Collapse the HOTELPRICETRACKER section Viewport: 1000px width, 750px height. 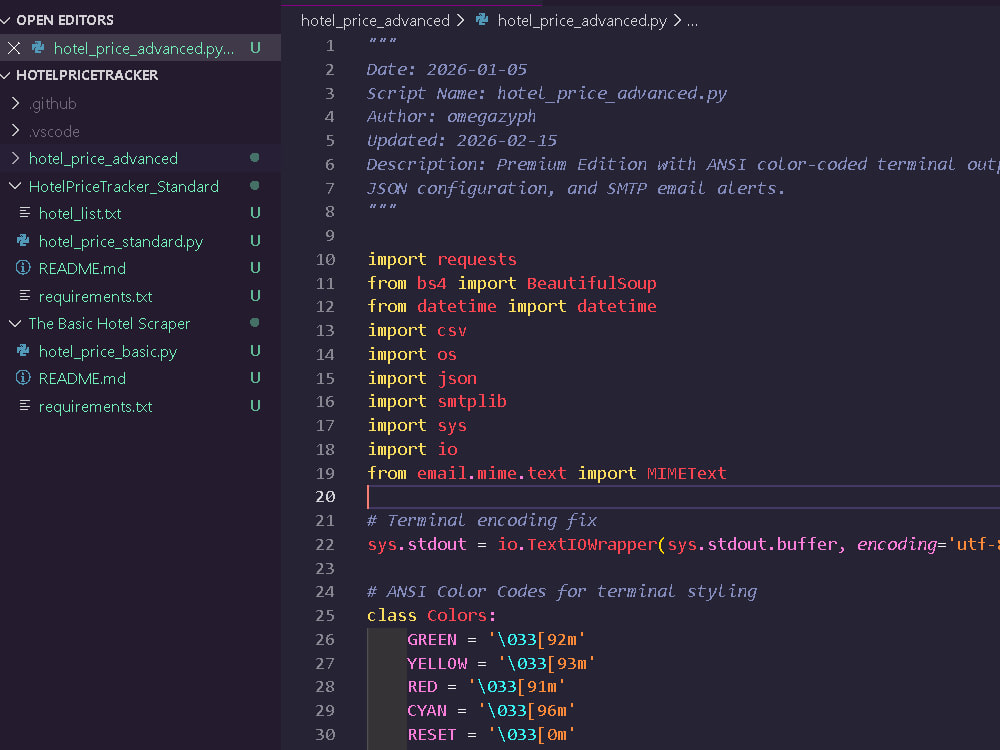[6, 75]
